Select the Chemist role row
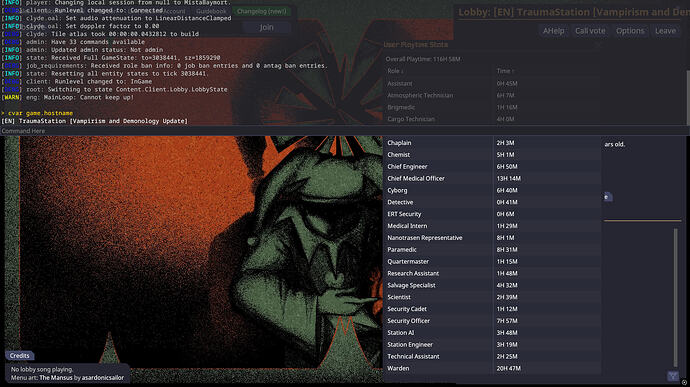Viewport: 690px width, 387px height. pos(492,155)
